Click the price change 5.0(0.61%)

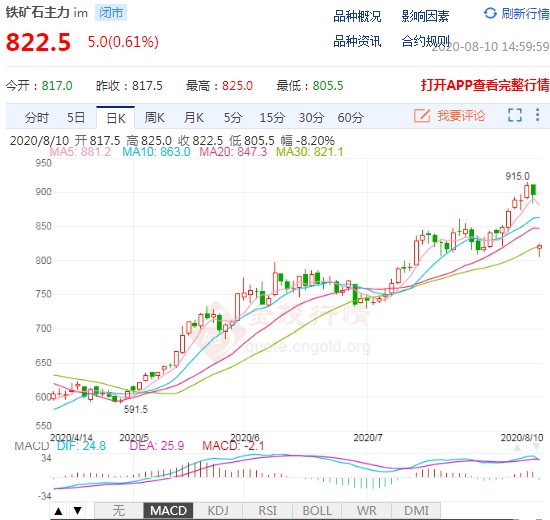123,42
